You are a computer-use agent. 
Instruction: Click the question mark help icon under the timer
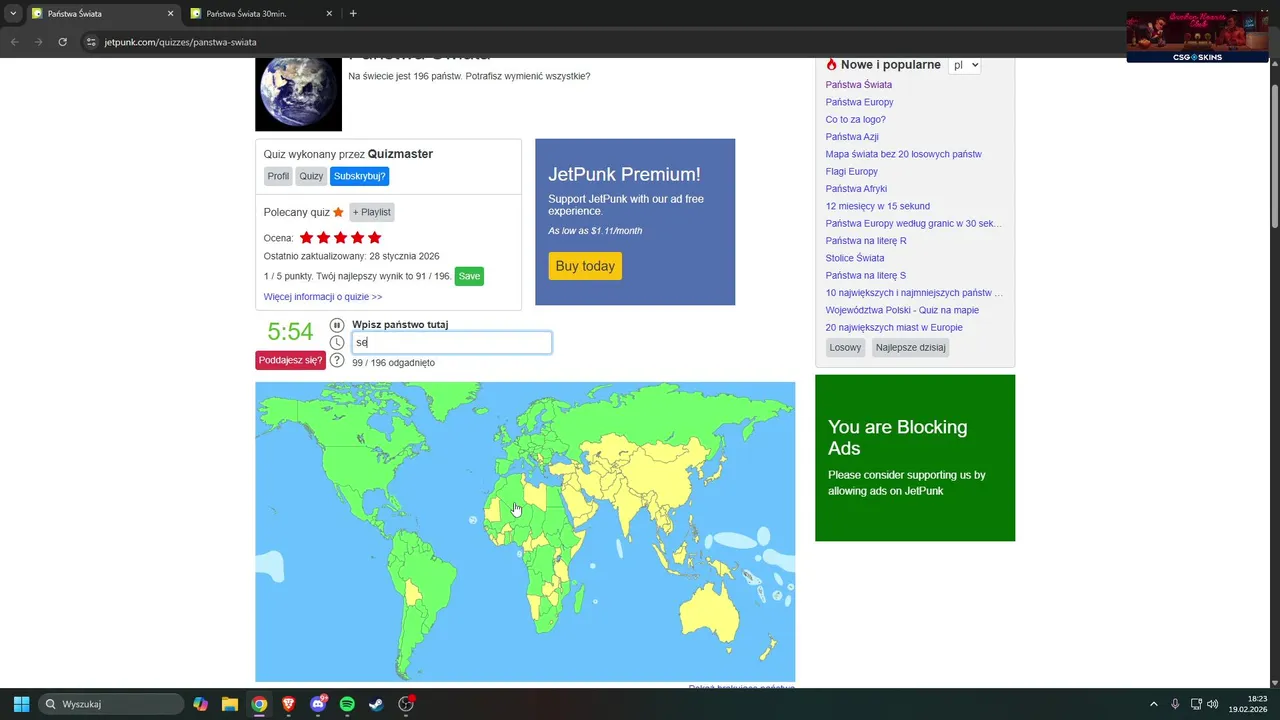(x=337, y=360)
